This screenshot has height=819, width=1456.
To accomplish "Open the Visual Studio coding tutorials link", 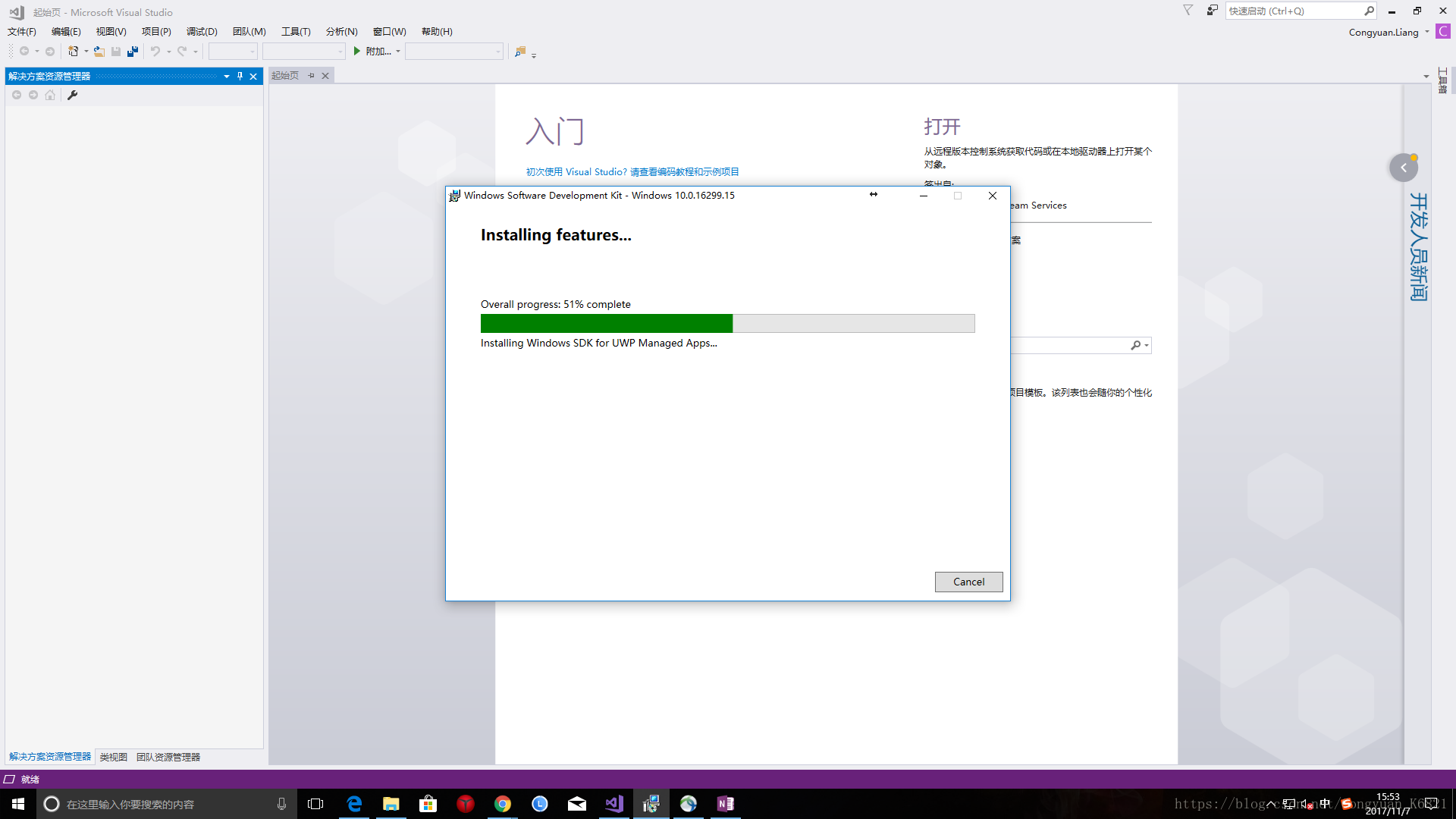I will (632, 171).
